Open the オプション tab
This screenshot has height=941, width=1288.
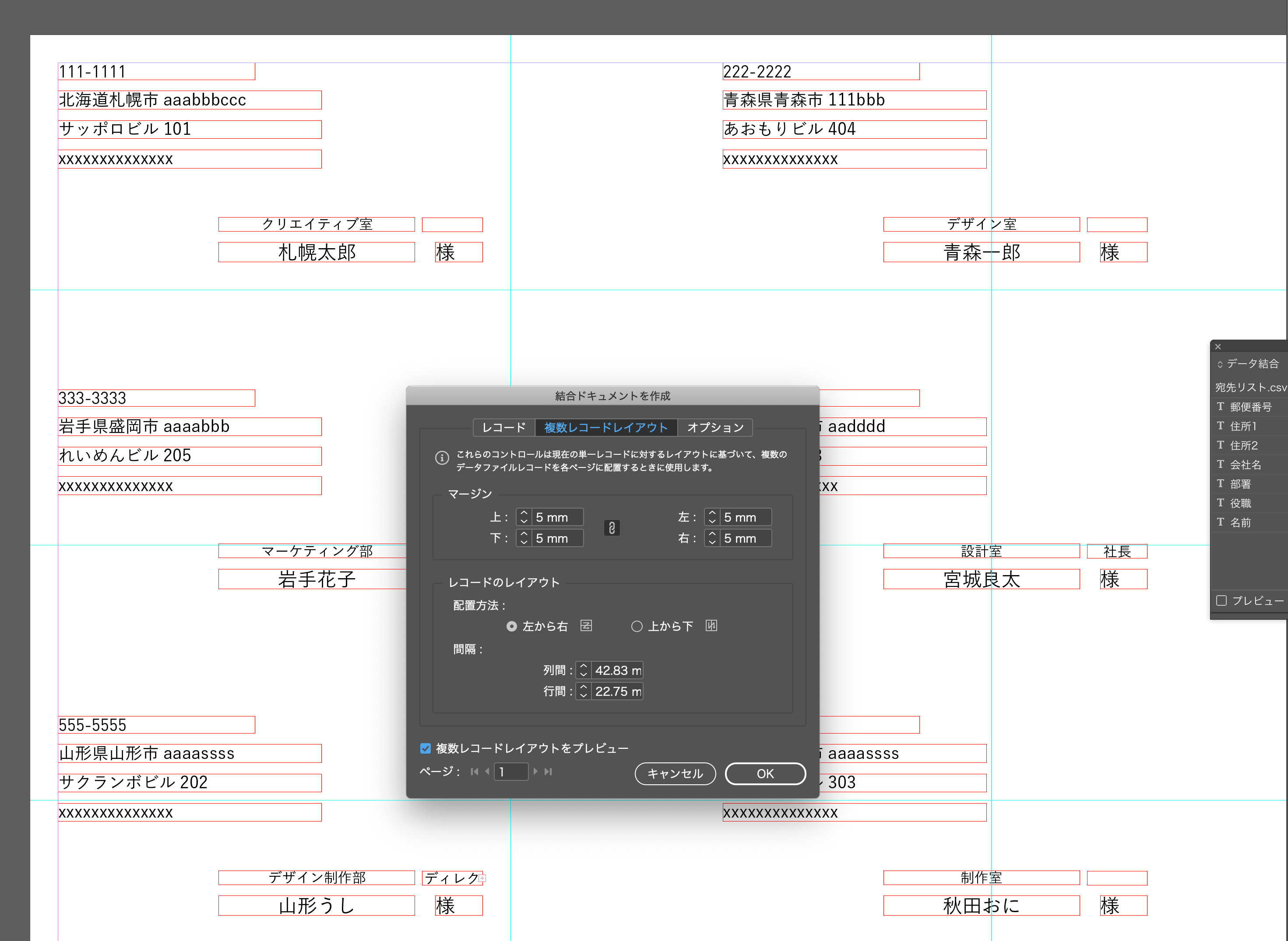coord(716,427)
